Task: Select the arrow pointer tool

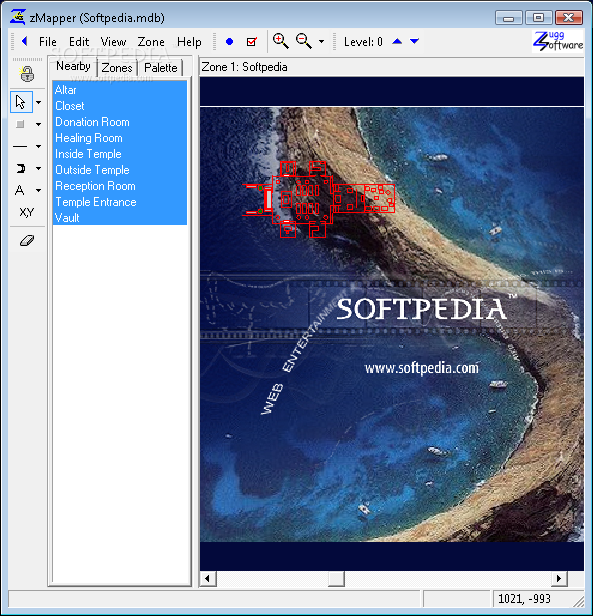Action: tap(21, 102)
